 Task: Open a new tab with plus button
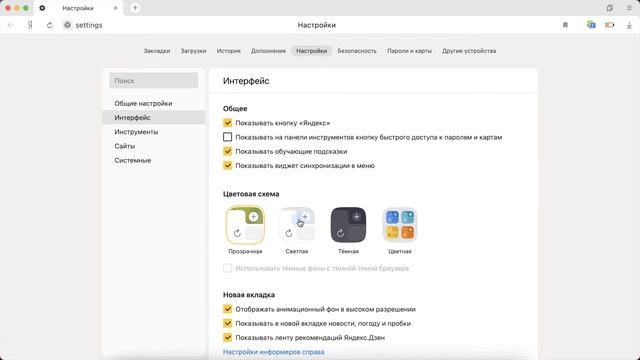click(x=135, y=8)
